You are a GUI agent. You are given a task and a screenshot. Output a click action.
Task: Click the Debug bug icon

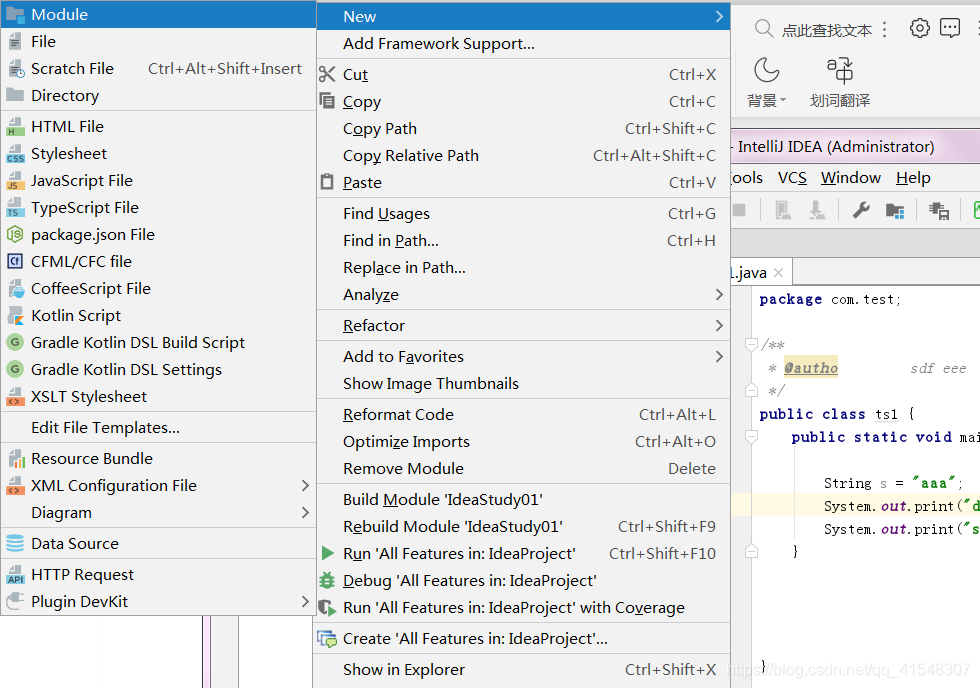coord(327,581)
